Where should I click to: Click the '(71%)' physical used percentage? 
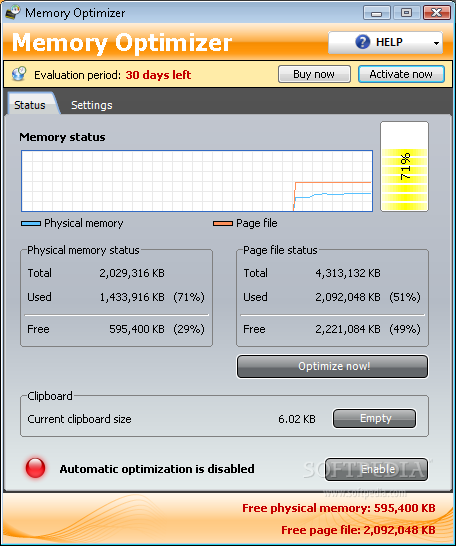point(189,297)
